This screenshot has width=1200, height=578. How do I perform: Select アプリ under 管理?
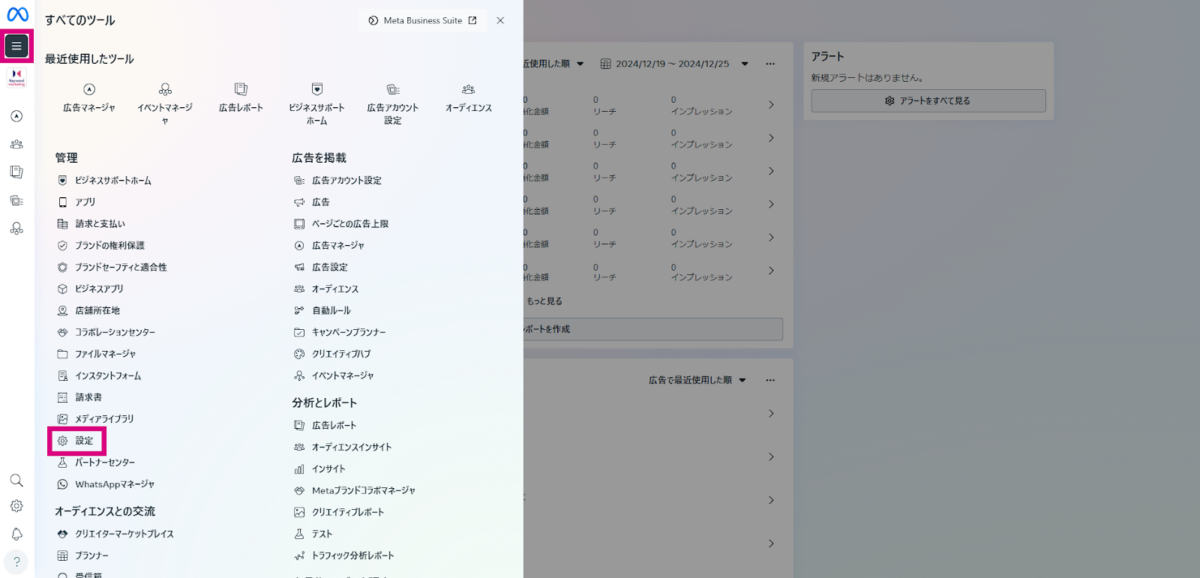click(x=77, y=202)
